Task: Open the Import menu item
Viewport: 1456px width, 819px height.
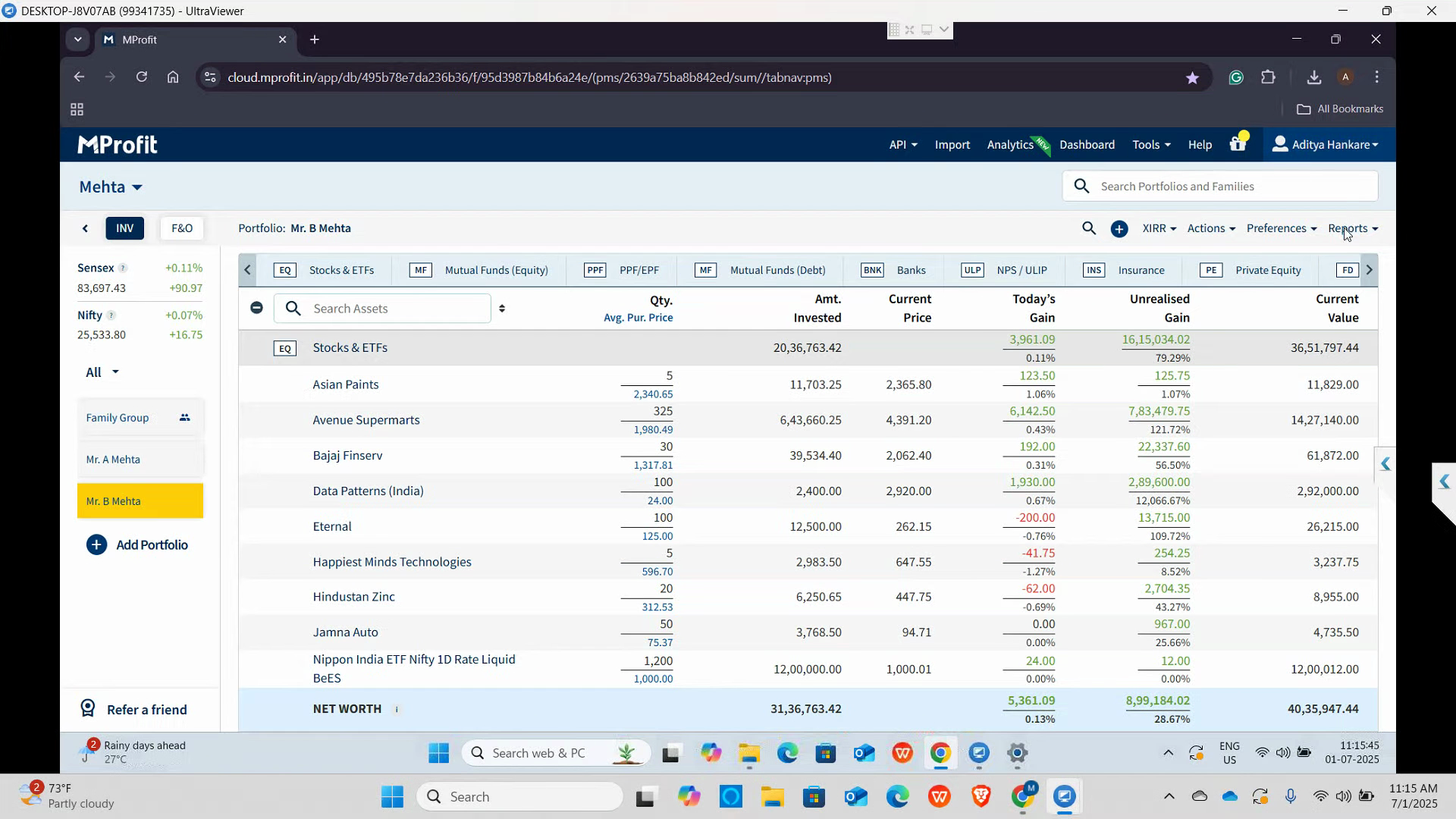Action: pyautogui.click(x=952, y=145)
